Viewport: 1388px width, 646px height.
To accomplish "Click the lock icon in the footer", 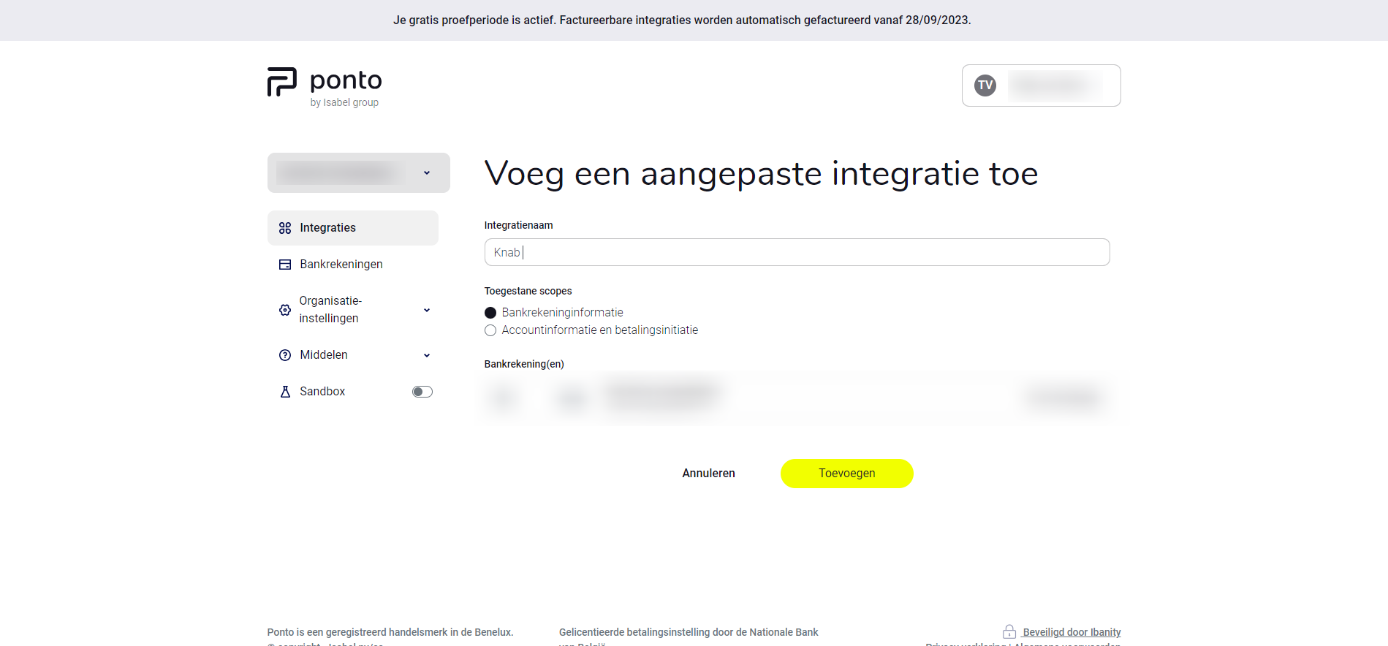I will 1009,632.
